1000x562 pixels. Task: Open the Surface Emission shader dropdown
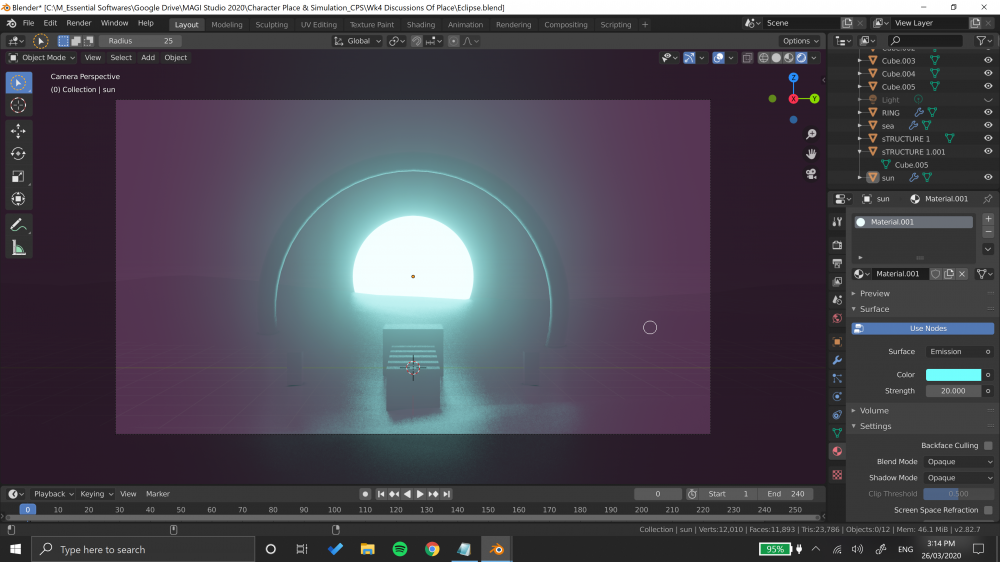(x=955, y=351)
